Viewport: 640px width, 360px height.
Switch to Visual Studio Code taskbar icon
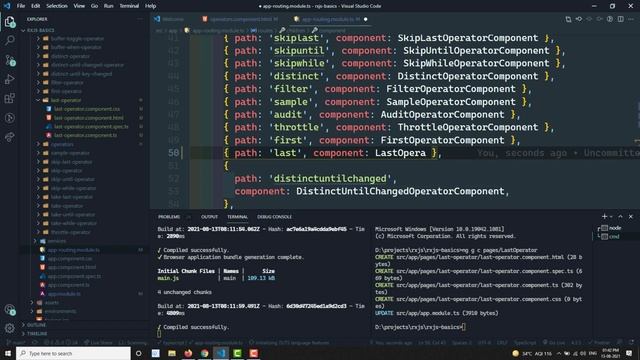[221, 353]
